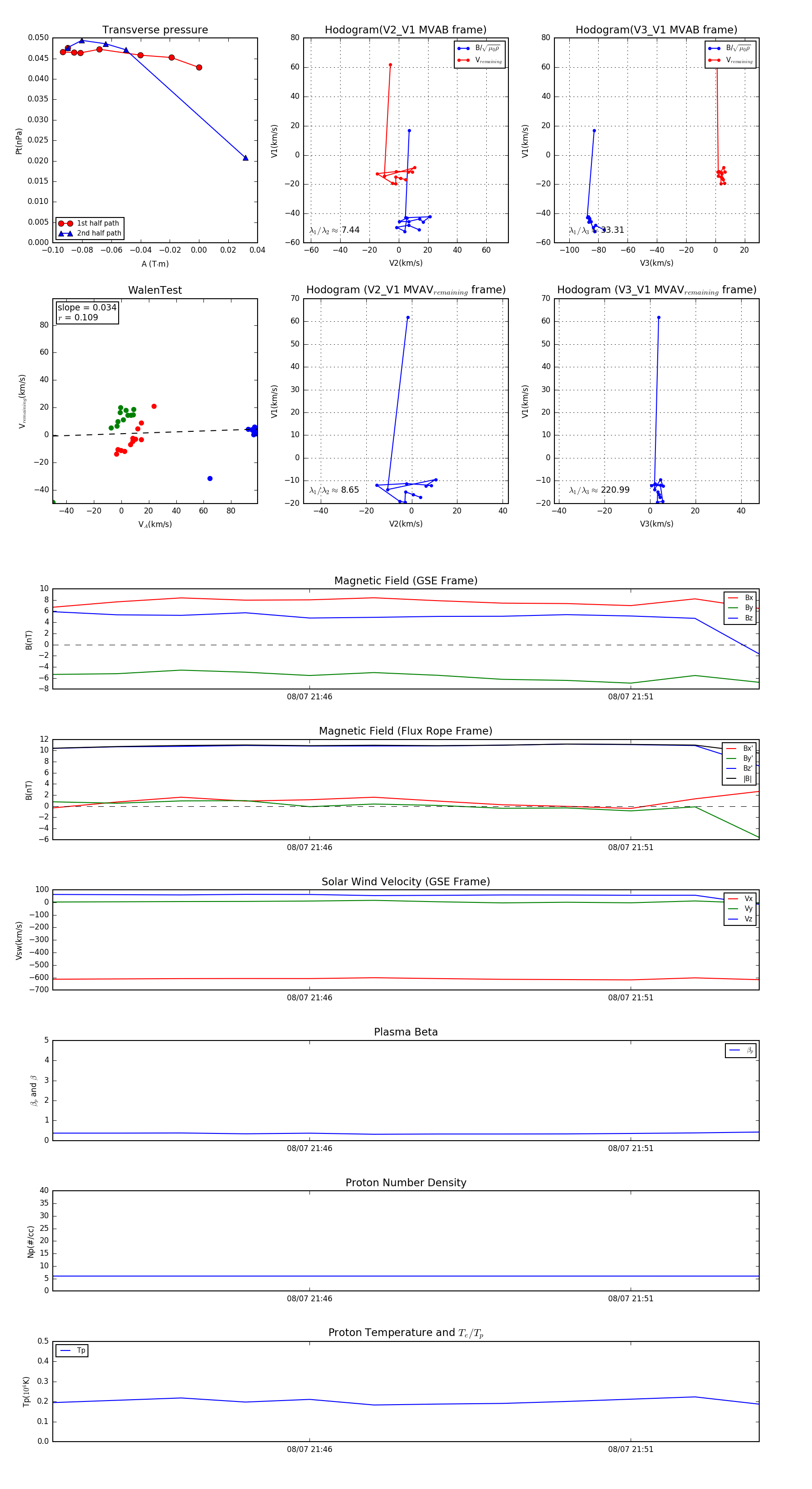Click the eigenvalue ratio value 7.44
812x1489 pixels.
[350, 230]
